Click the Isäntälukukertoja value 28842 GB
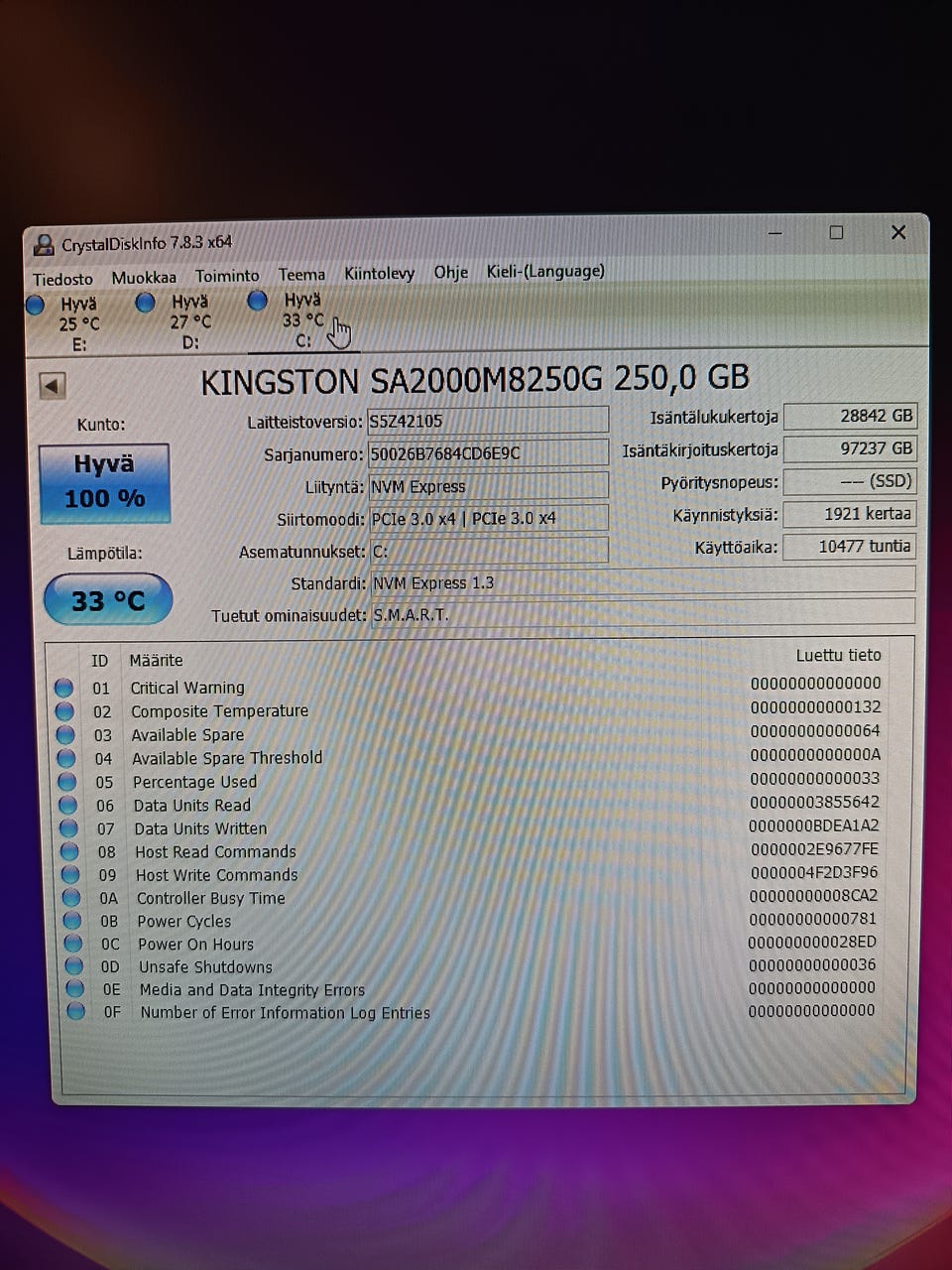952x1270 pixels. [849, 416]
